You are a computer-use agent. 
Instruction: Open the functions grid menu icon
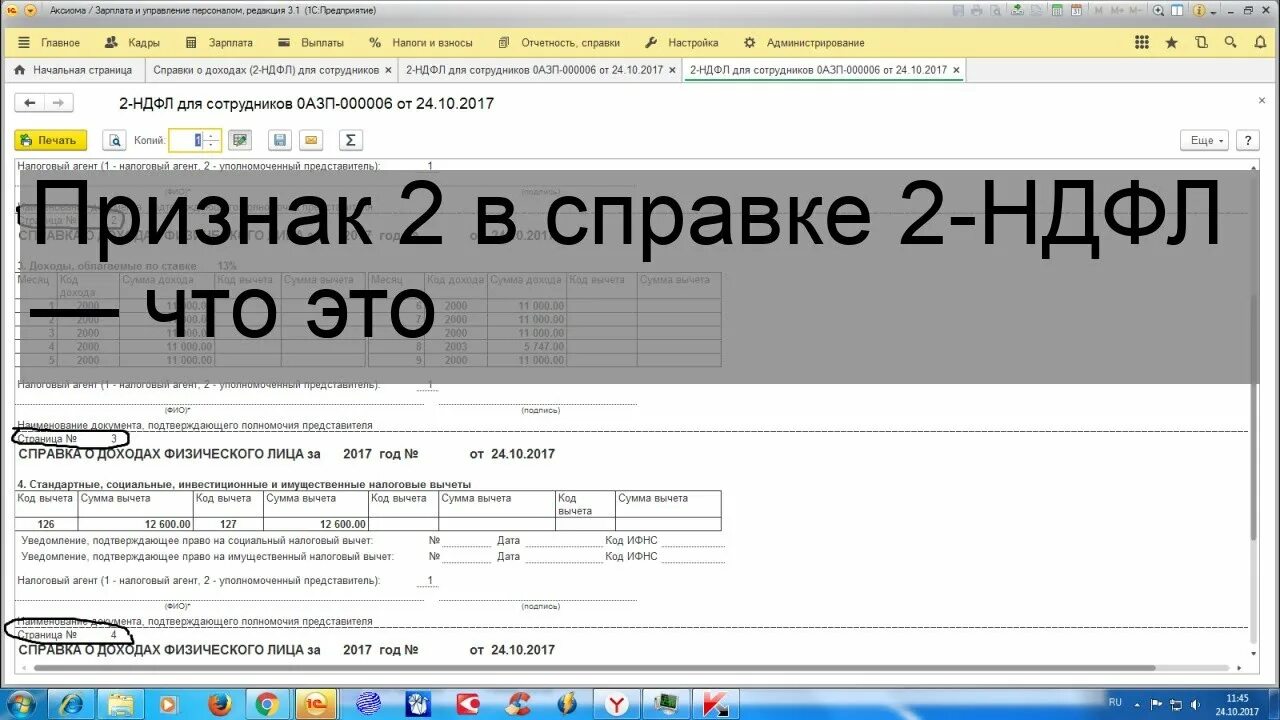tap(1142, 43)
